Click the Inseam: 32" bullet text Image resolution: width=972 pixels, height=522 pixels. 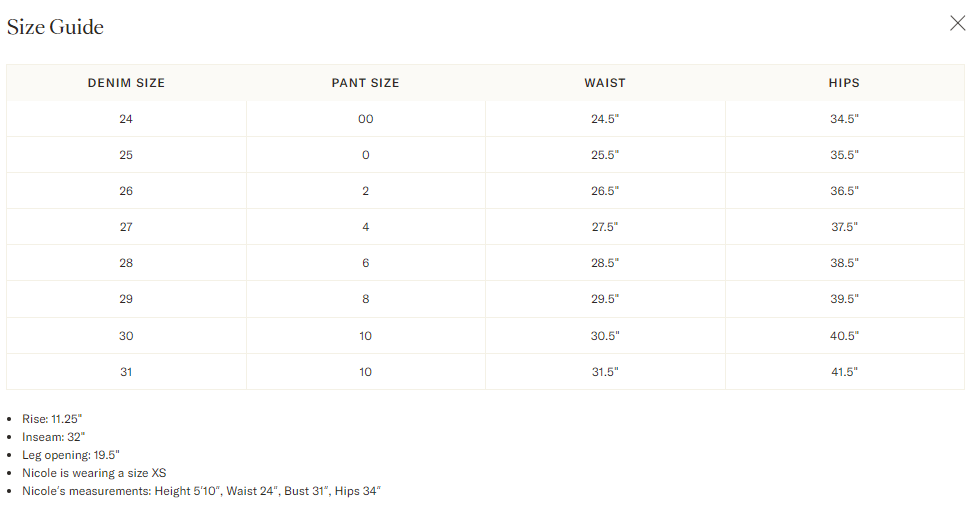tap(55, 437)
